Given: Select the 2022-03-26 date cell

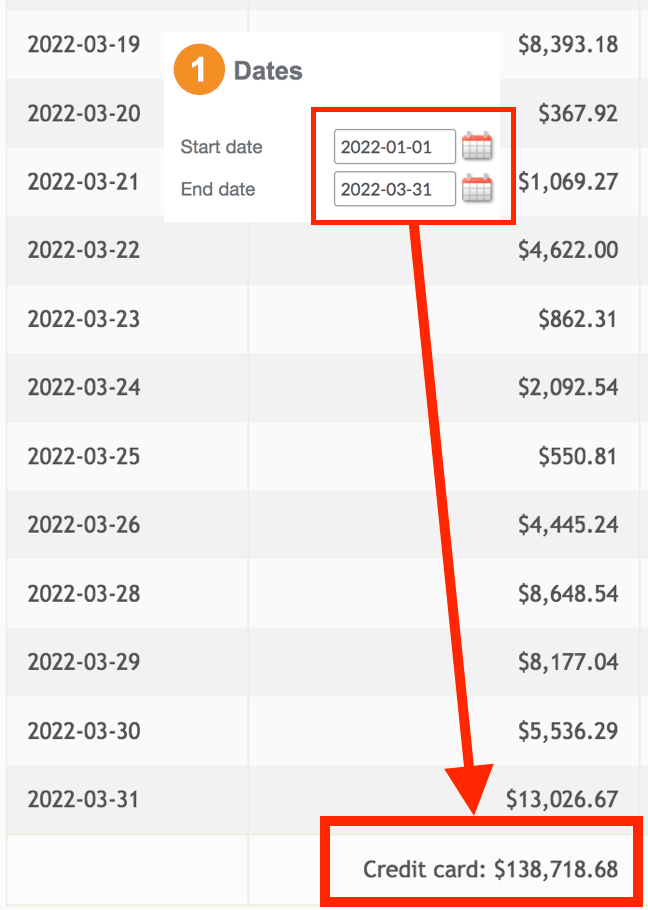Looking at the screenshot, I should [x=84, y=525].
